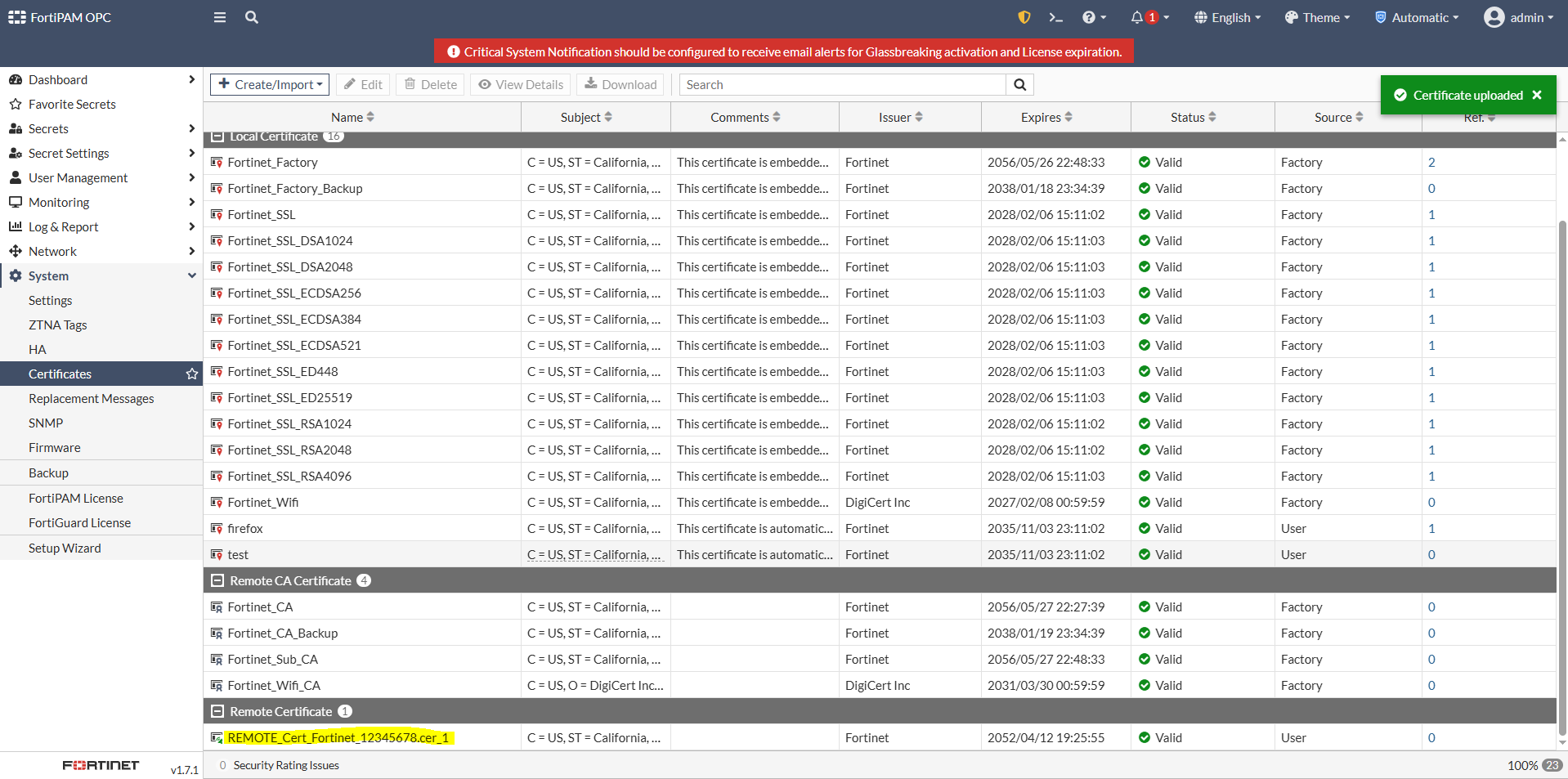
Task: Open the admin user menu
Action: point(1519,17)
